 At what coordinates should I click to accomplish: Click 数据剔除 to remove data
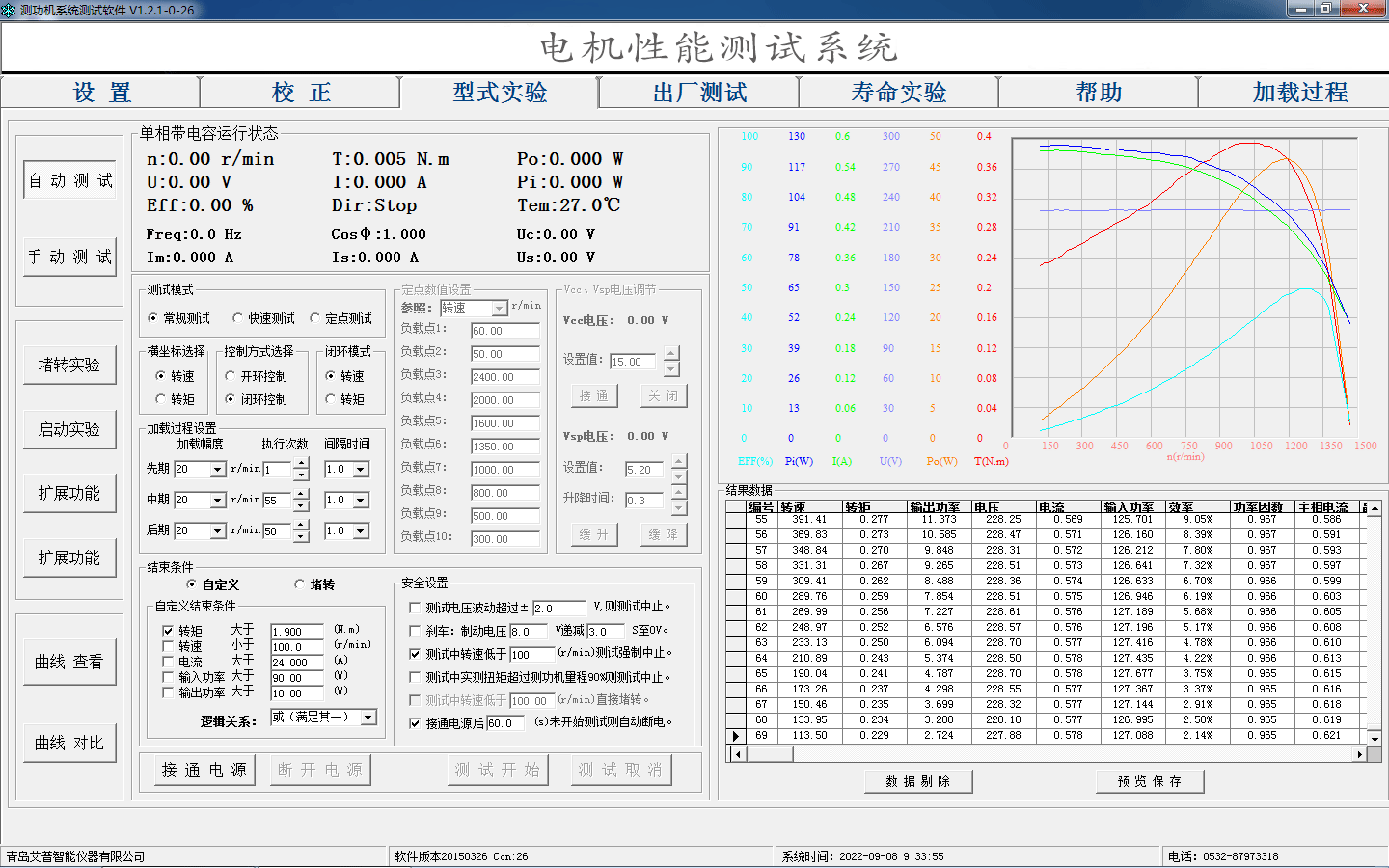(x=917, y=782)
